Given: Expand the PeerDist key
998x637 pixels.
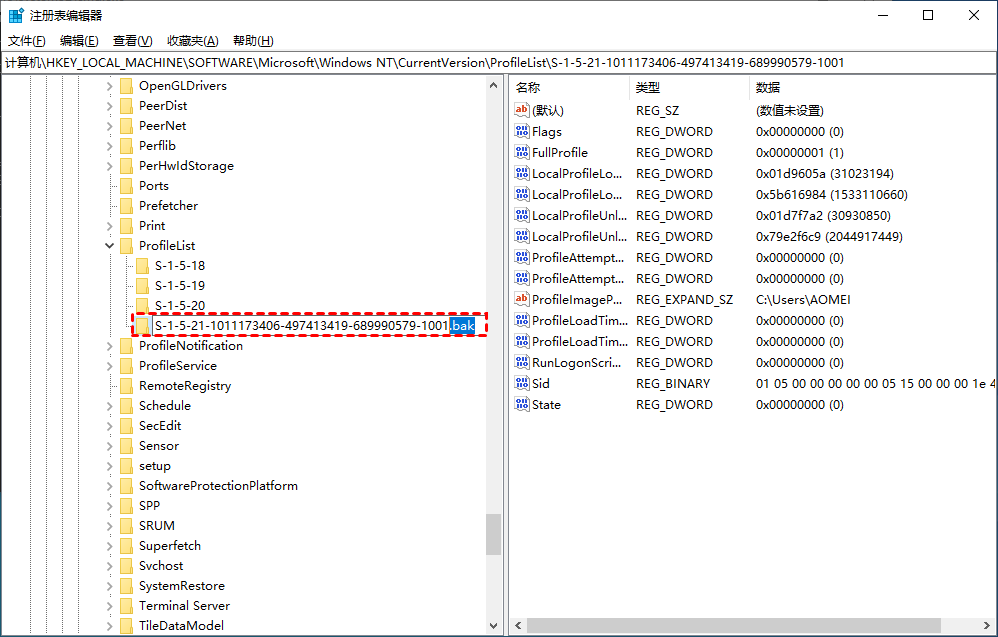Looking at the screenshot, I should pyautogui.click(x=109, y=106).
